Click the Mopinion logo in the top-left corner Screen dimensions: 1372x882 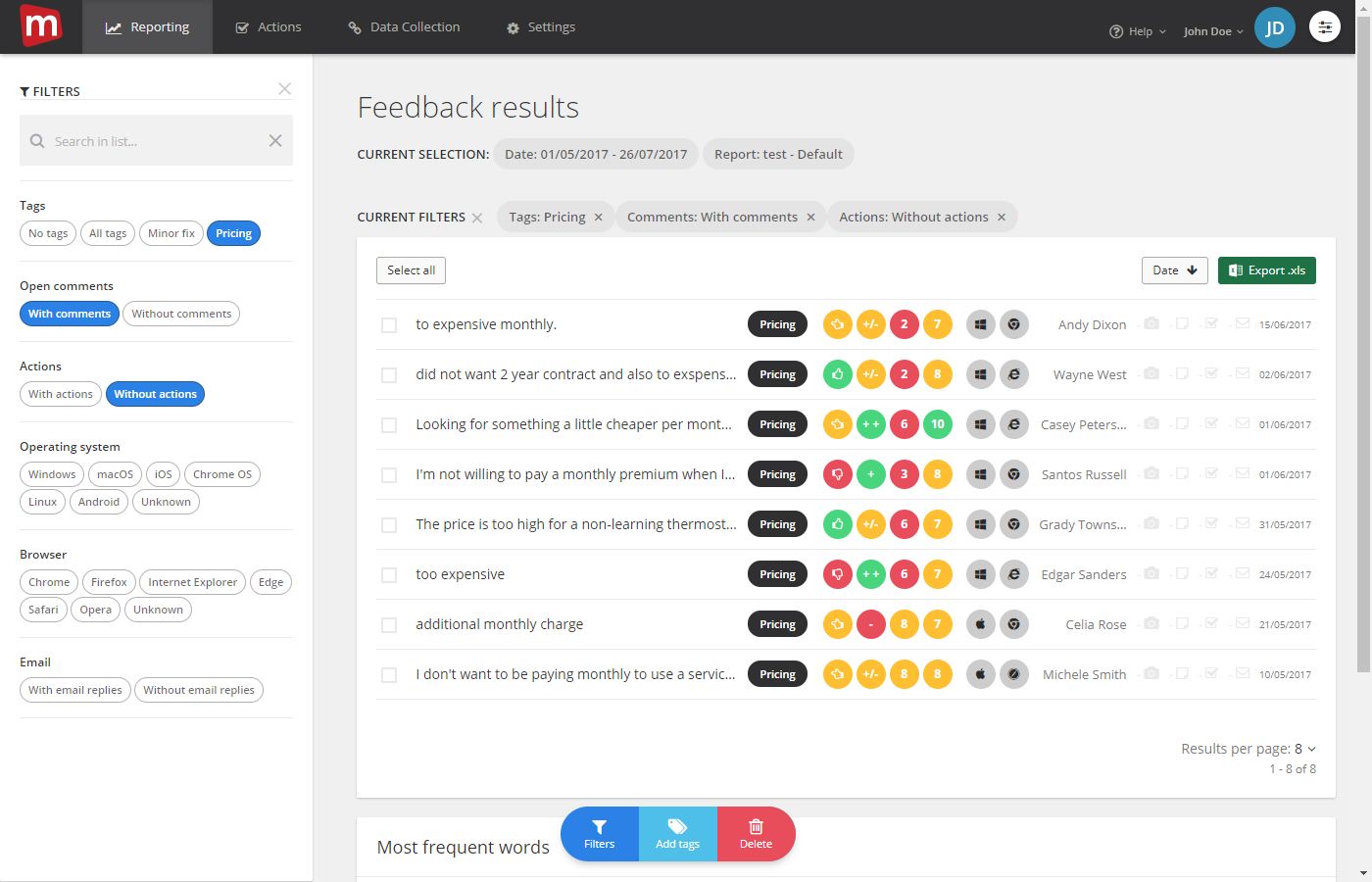point(40,26)
